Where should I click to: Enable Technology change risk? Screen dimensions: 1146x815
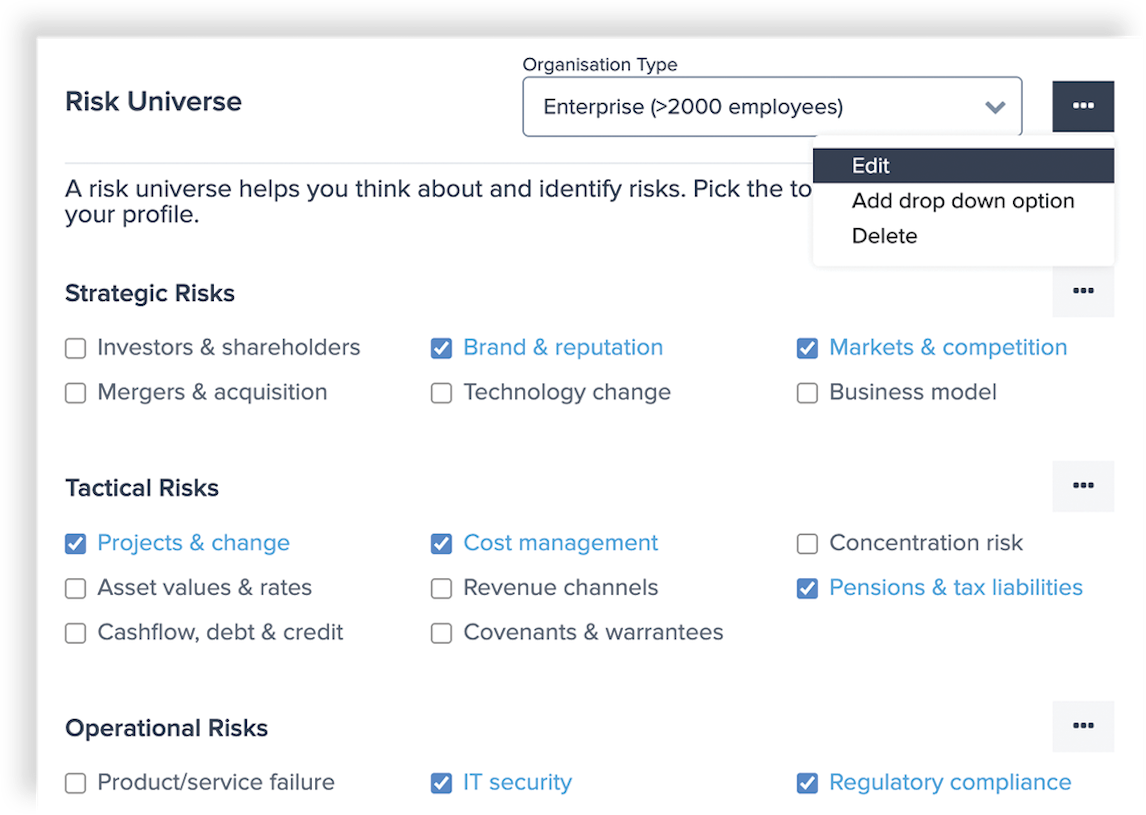(x=441, y=392)
